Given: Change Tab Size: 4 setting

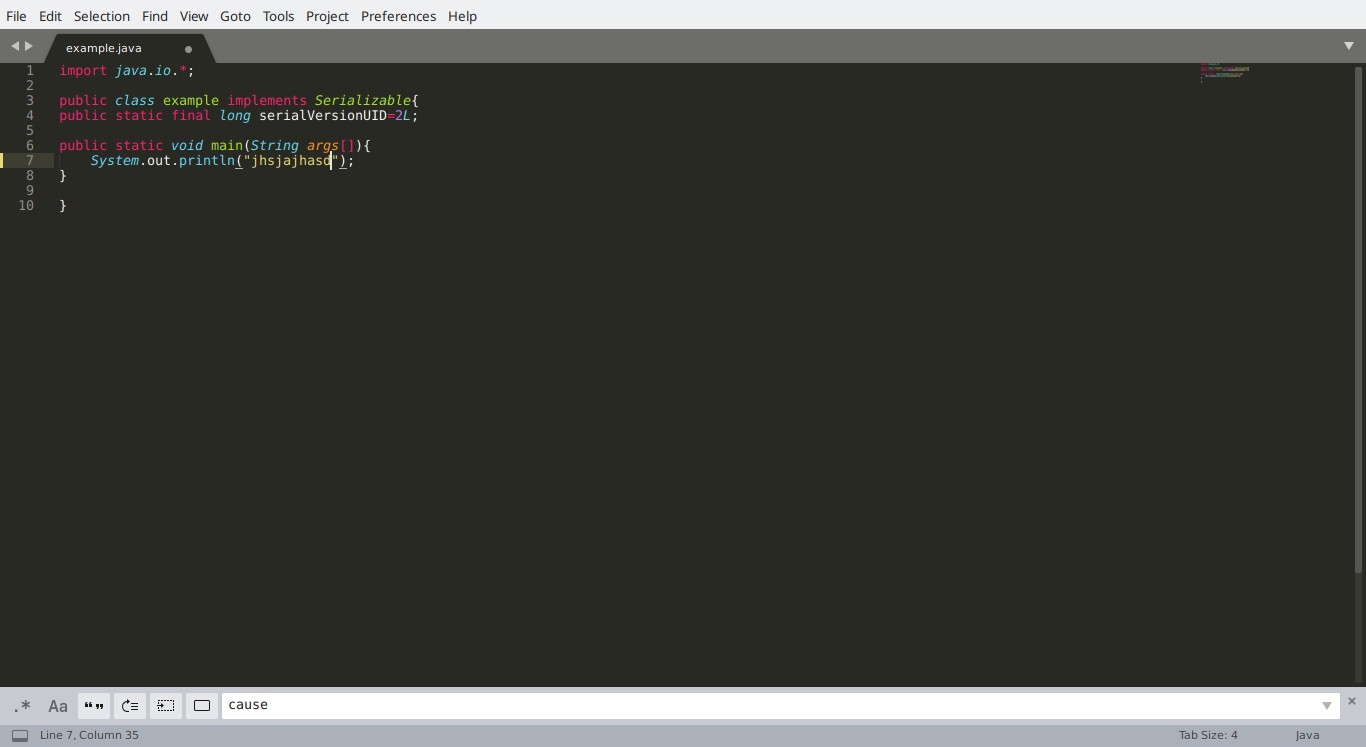Looking at the screenshot, I should (1207, 736).
